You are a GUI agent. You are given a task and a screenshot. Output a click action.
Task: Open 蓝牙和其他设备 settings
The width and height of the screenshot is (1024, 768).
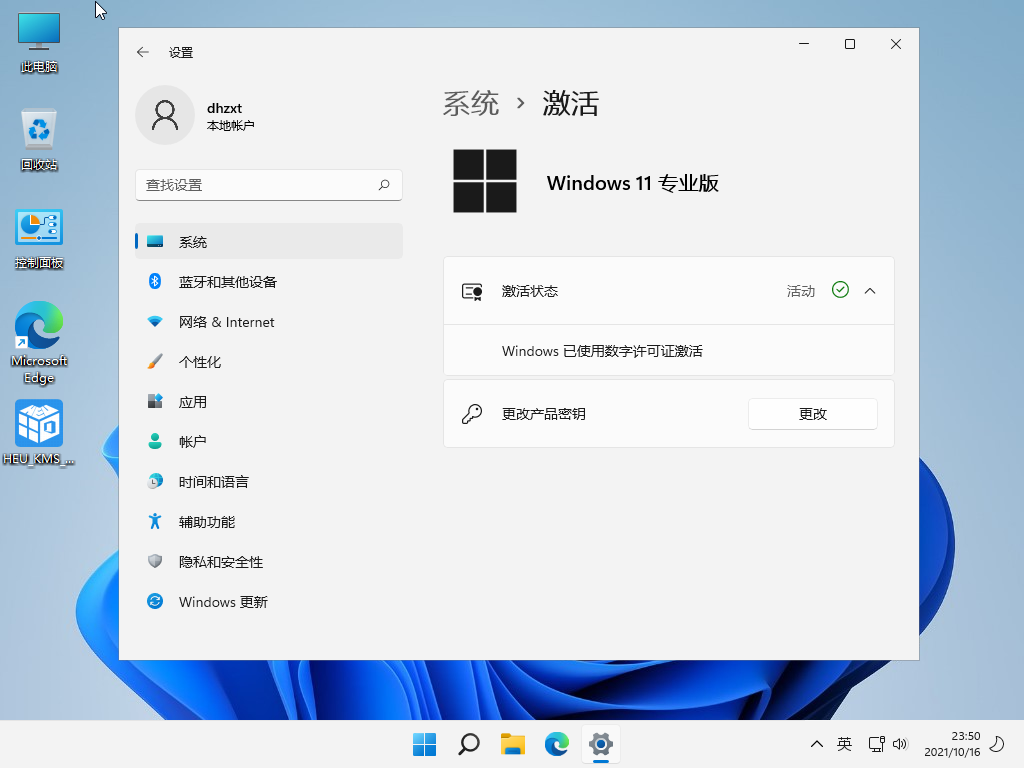pyautogui.click(x=268, y=281)
